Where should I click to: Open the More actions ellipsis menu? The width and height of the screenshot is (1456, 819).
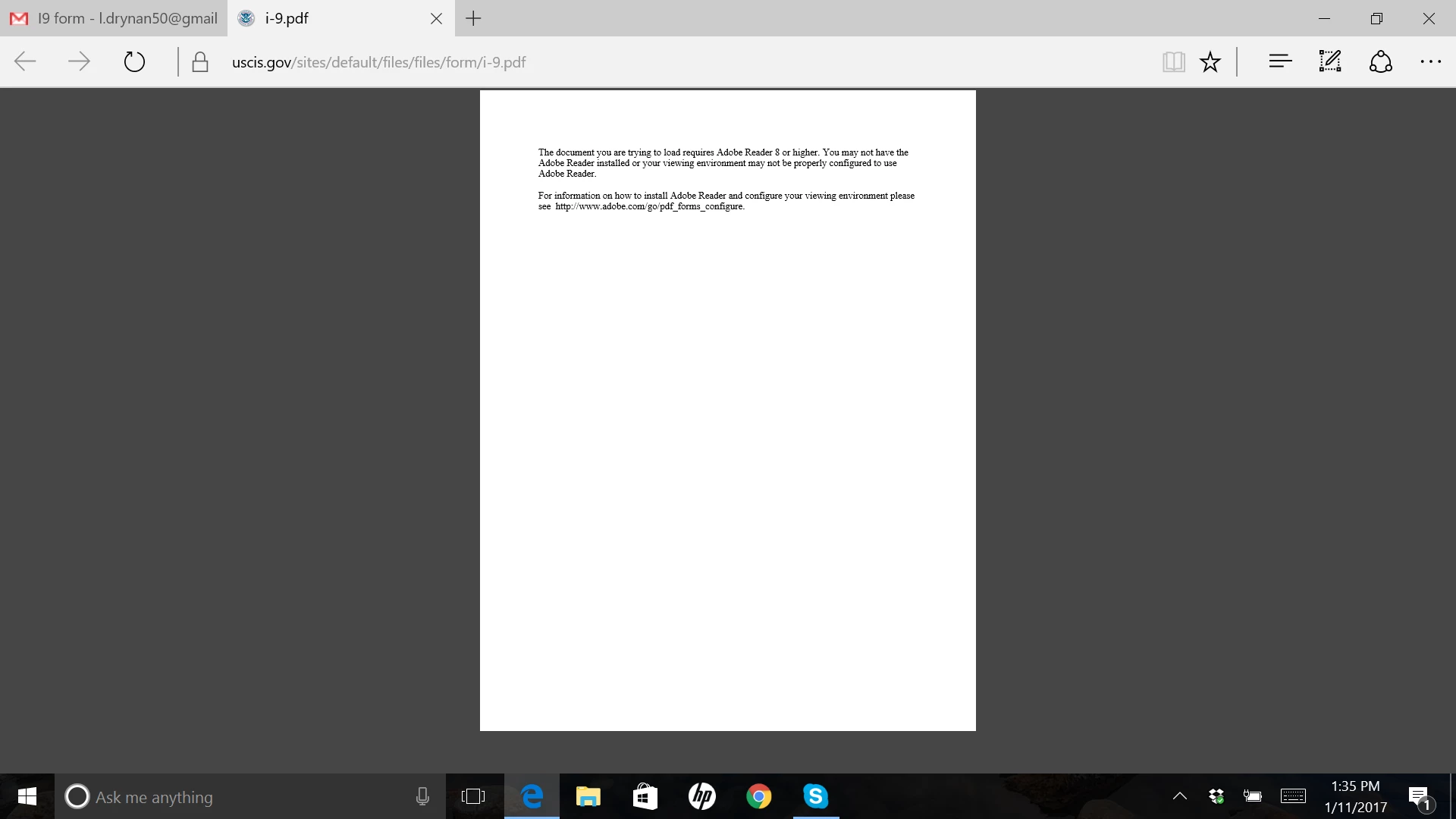pyautogui.click(x=1430, y=61)
